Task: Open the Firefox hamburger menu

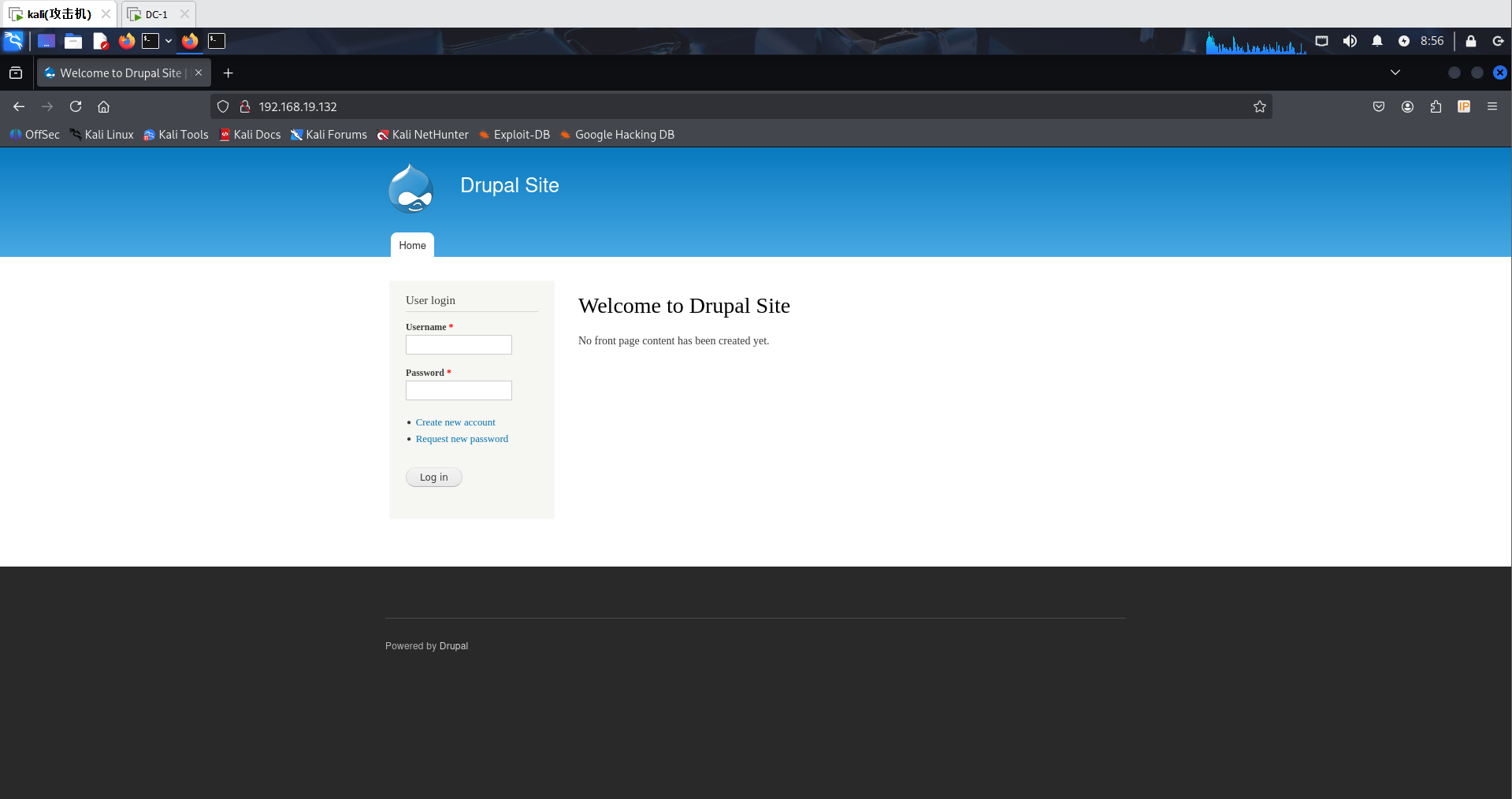Action: (x=1492, y=106)
